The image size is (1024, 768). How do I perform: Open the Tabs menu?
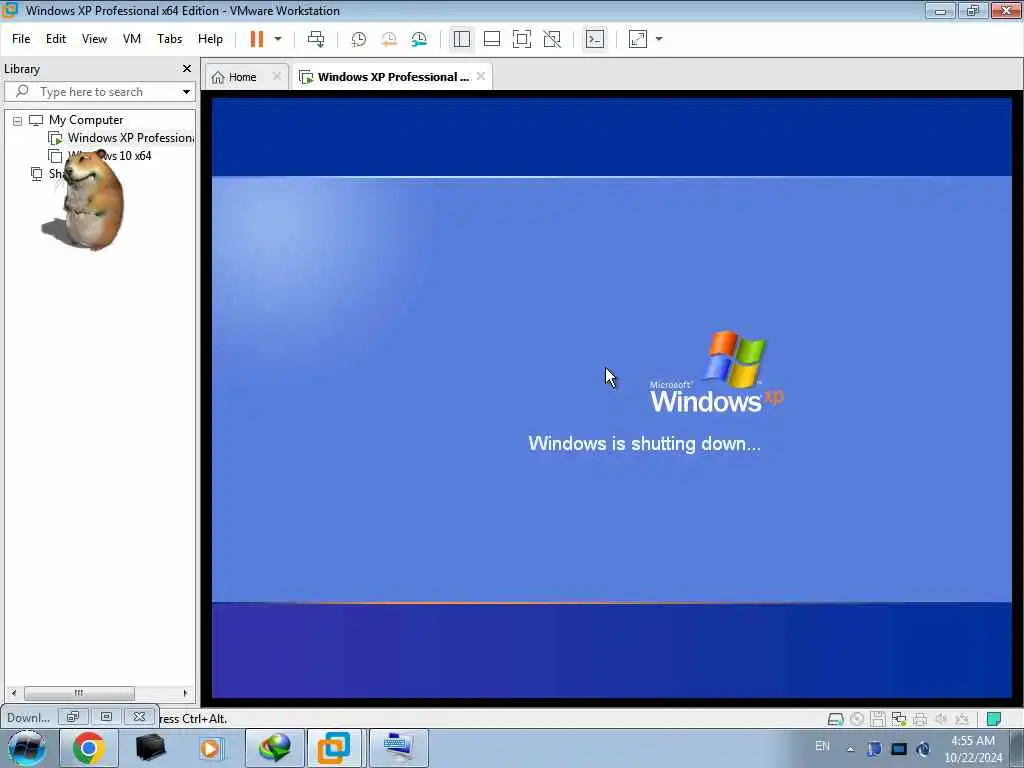(169, 39)
